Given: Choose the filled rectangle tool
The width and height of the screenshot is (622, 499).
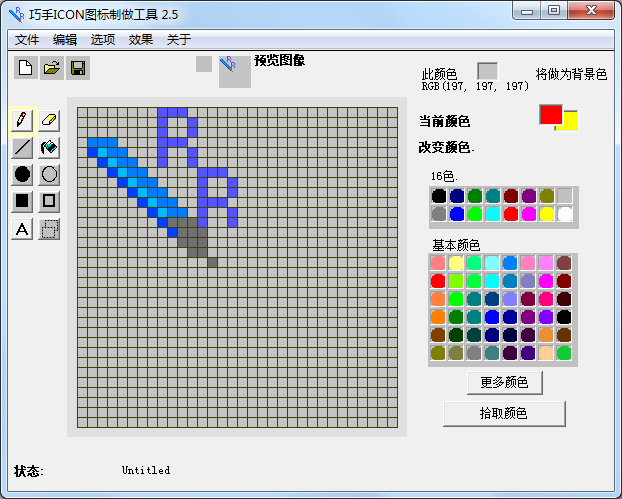Looking at the screenshot, I should click(22, 201).
